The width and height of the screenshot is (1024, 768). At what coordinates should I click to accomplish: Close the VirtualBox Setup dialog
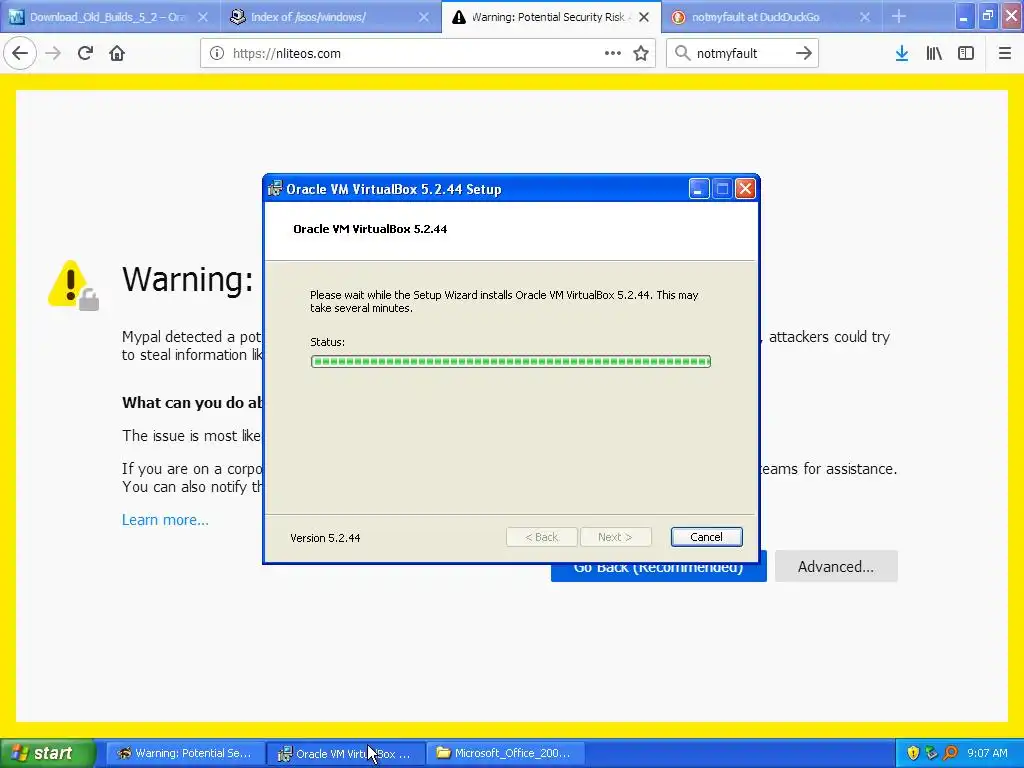tap(745, 189)
